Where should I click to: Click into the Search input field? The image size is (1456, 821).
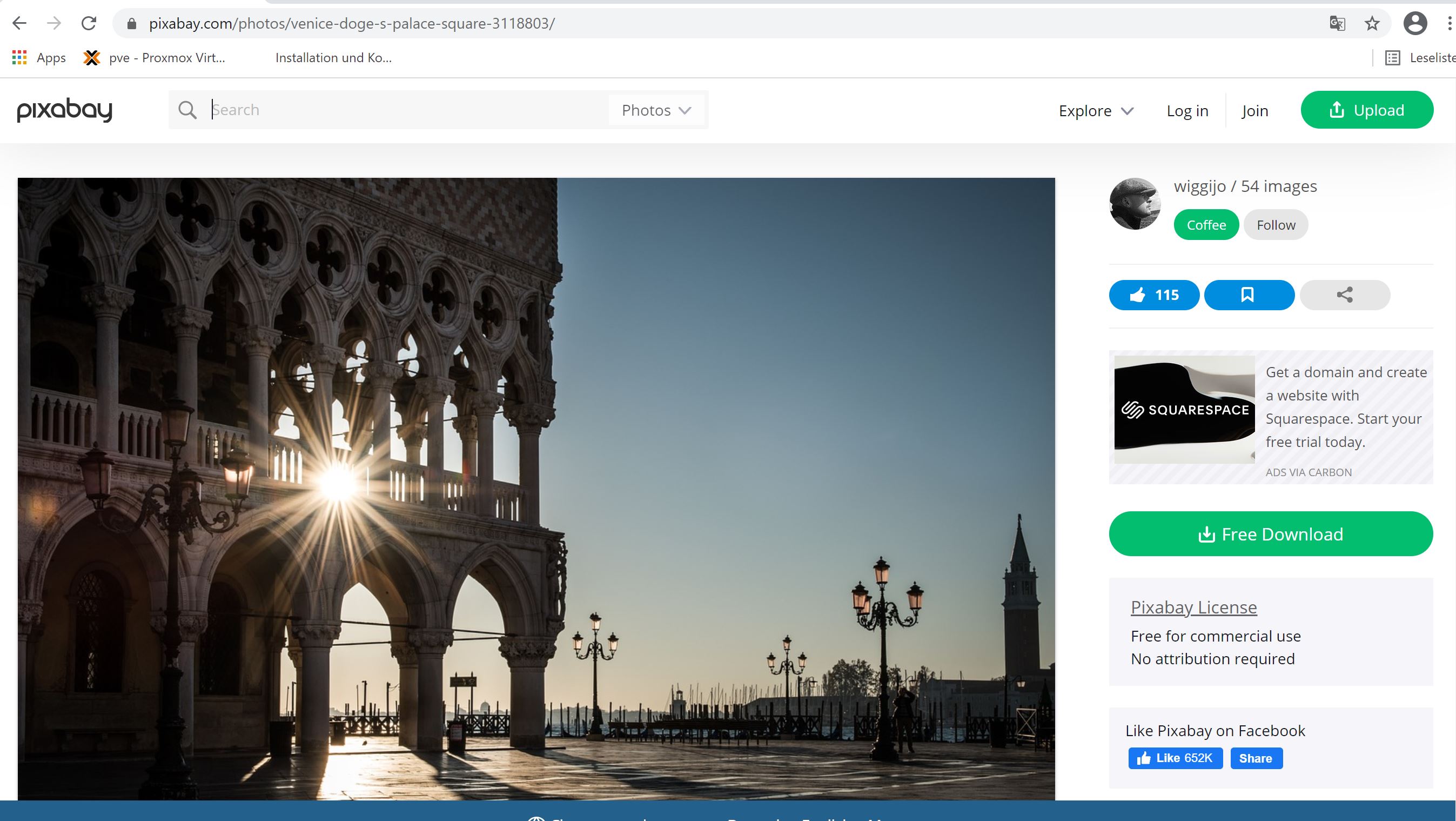click(407, 110)
